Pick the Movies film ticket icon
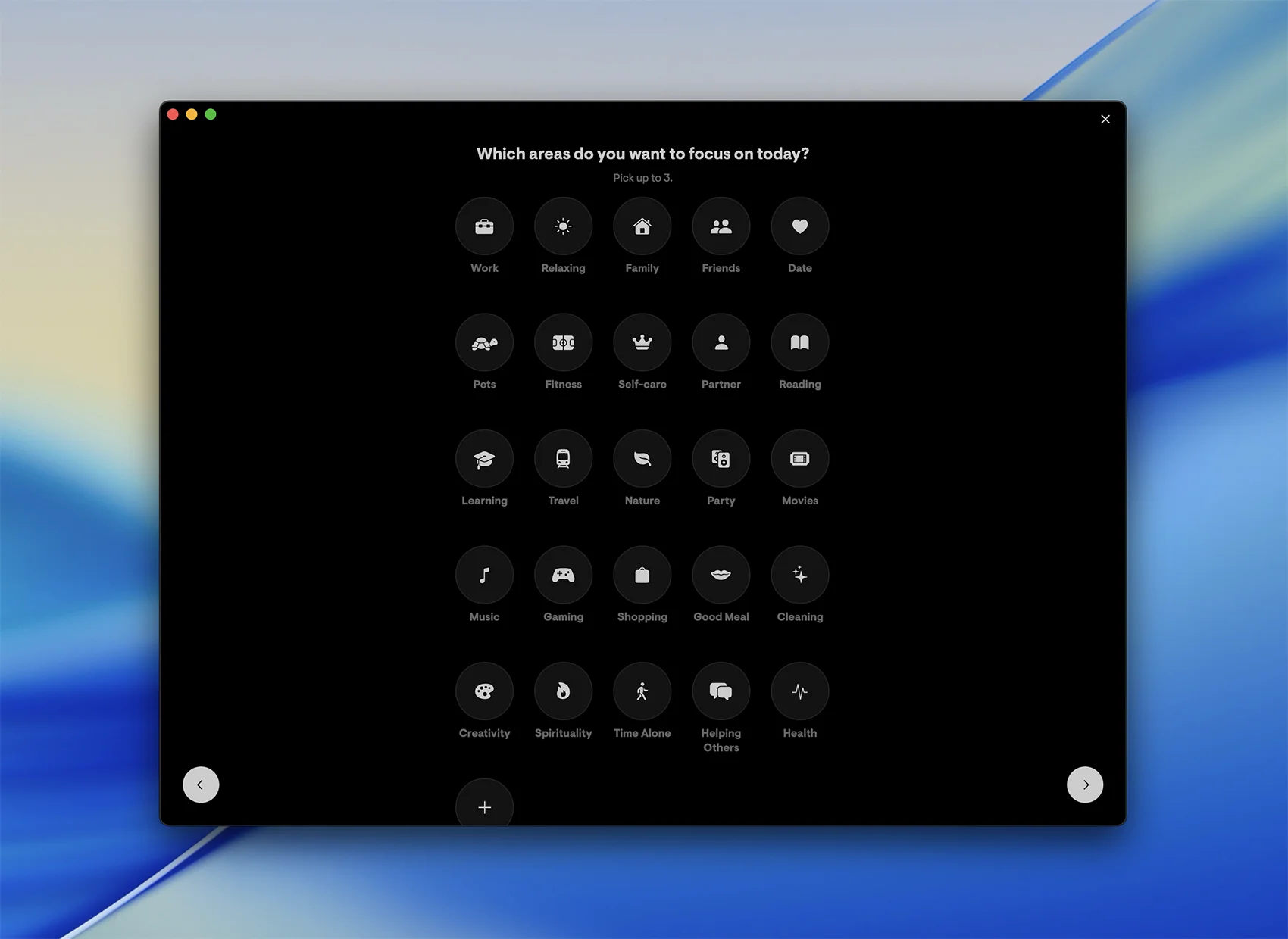This screenshot has height=939, width=1288. coord(799,459)
